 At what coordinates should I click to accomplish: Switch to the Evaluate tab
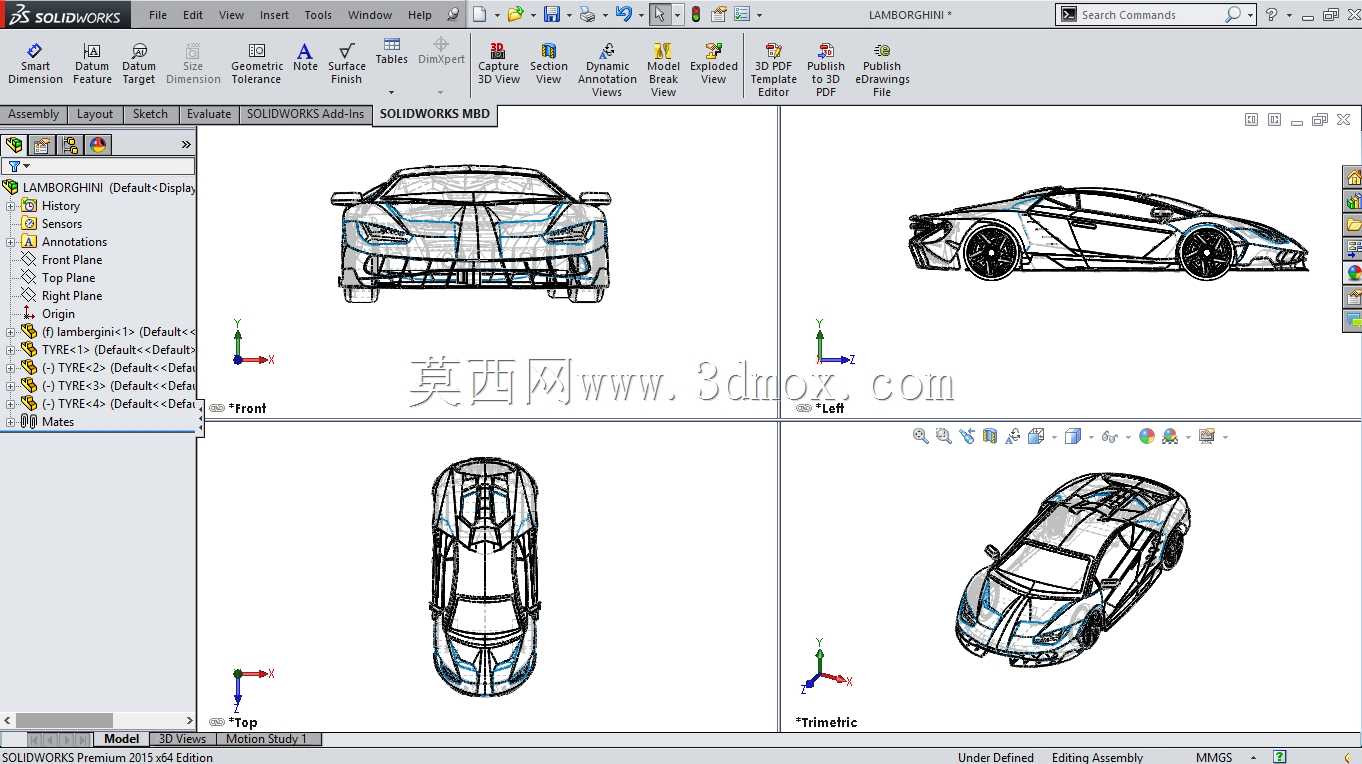pos(209,114)
